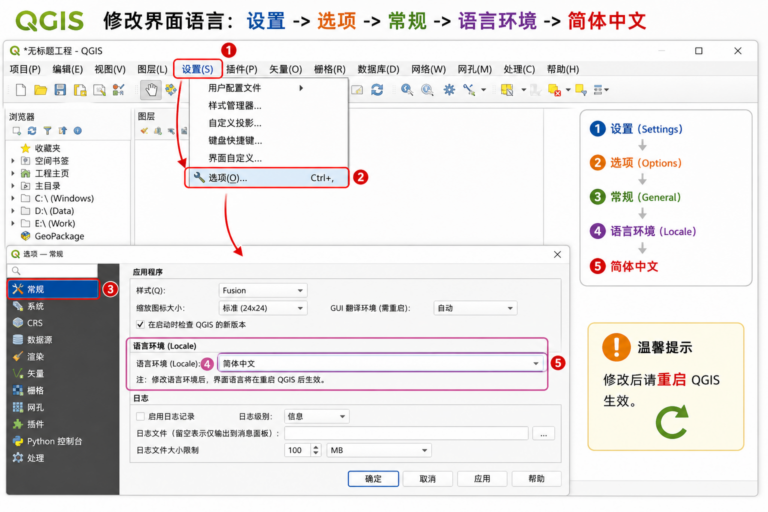Click the Add Selected Layers icon in Browser panel
The image size is (768, 512).
click(17, 131)
